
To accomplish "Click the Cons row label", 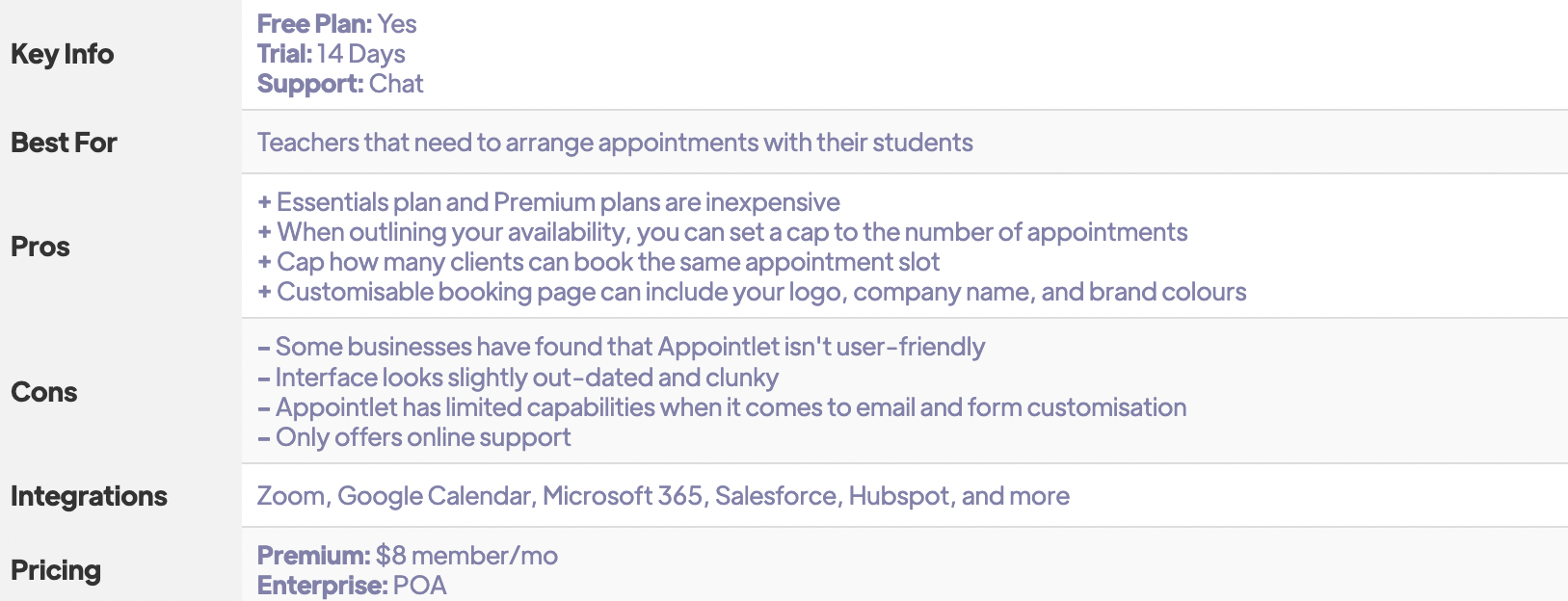I will point(44,392).
